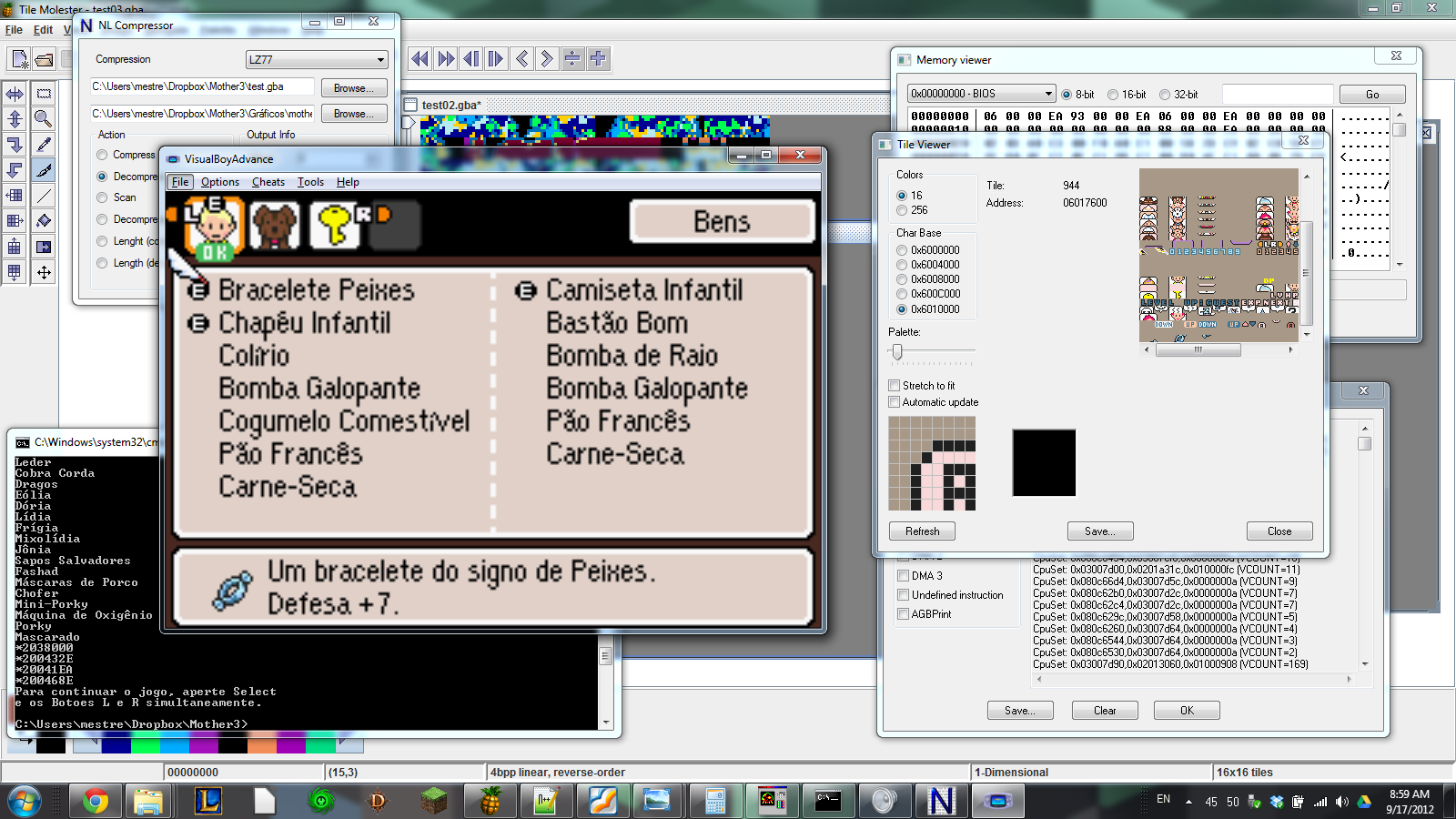The width and height of the screenshot is (1456, 819).
Task: Click the row back navigation icon
Action: pyautogui.click(x=470, y=59)
